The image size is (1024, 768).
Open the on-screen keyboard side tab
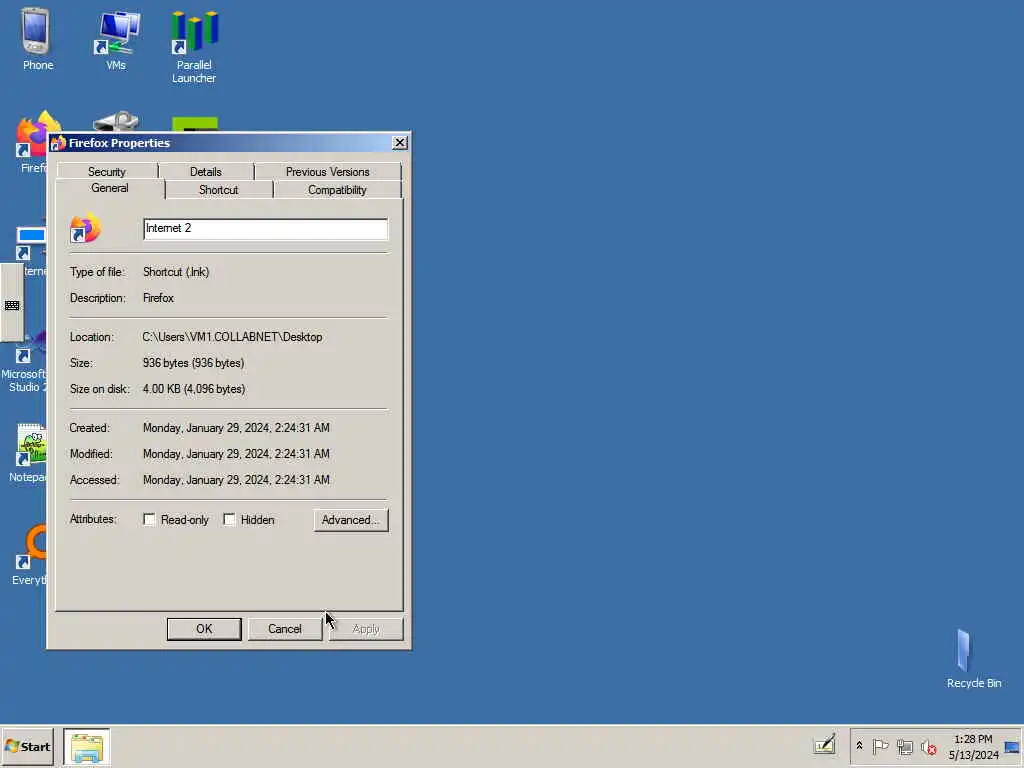[x=12, y=304]
